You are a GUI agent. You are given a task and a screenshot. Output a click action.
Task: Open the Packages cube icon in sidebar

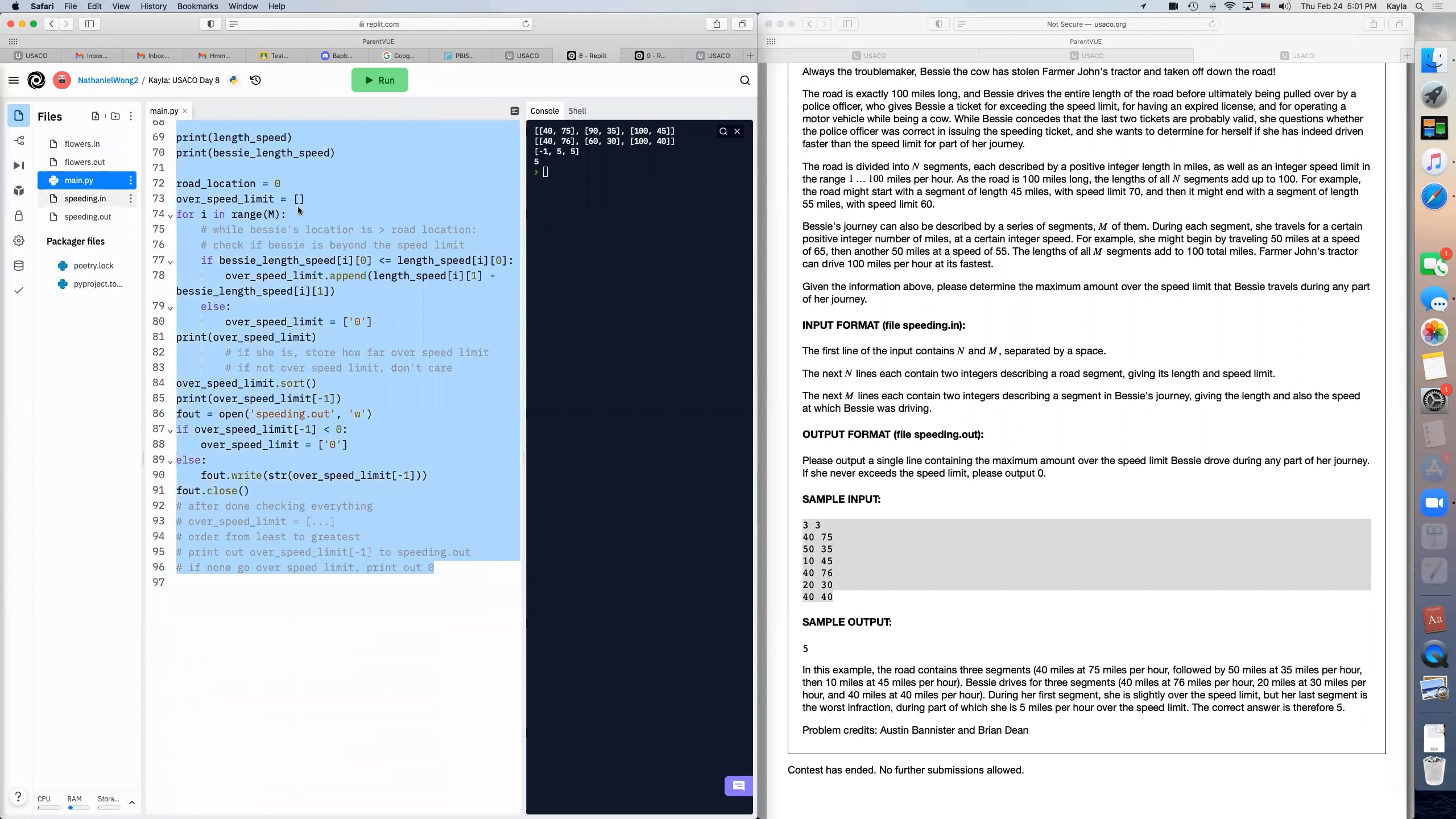[x=19, y=191]
